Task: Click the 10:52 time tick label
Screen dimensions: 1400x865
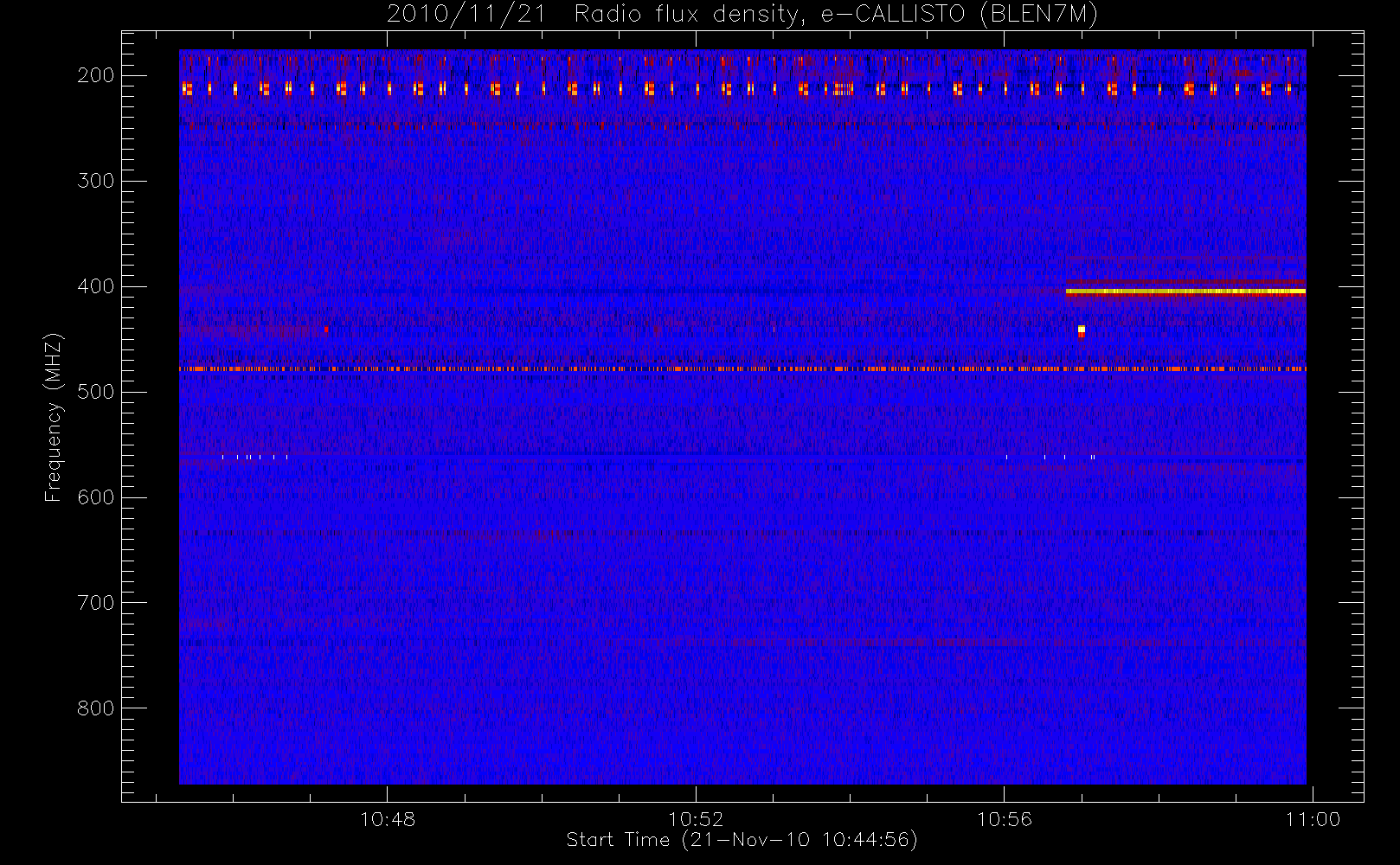Action: (x=696, y=819)
